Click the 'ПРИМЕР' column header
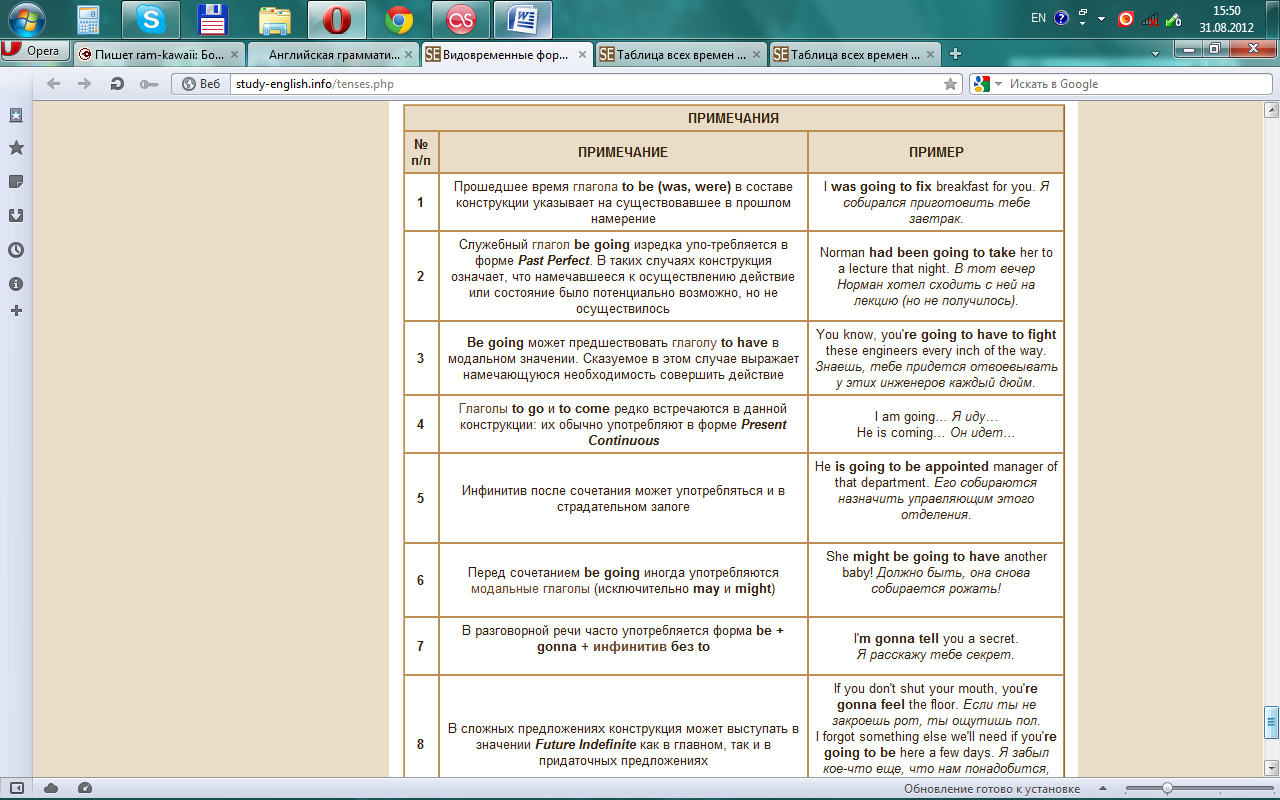The height and width of the screenshot is (800, 1280). (936, 152)
